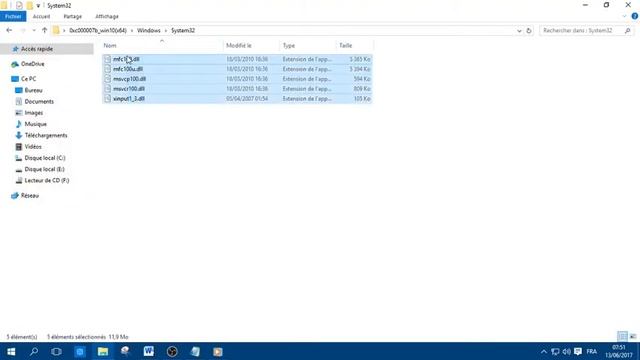Open the OBS Studio taskbar icon

point(172,351)
